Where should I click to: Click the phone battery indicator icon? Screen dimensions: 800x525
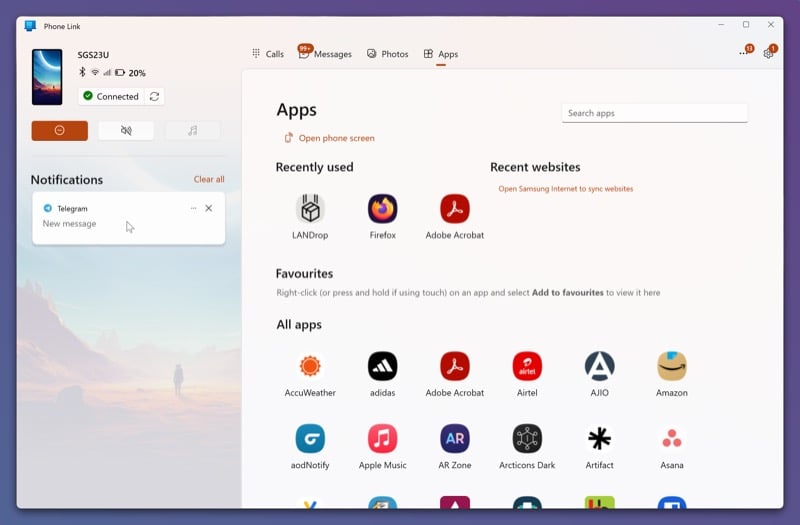pos(120,72)
